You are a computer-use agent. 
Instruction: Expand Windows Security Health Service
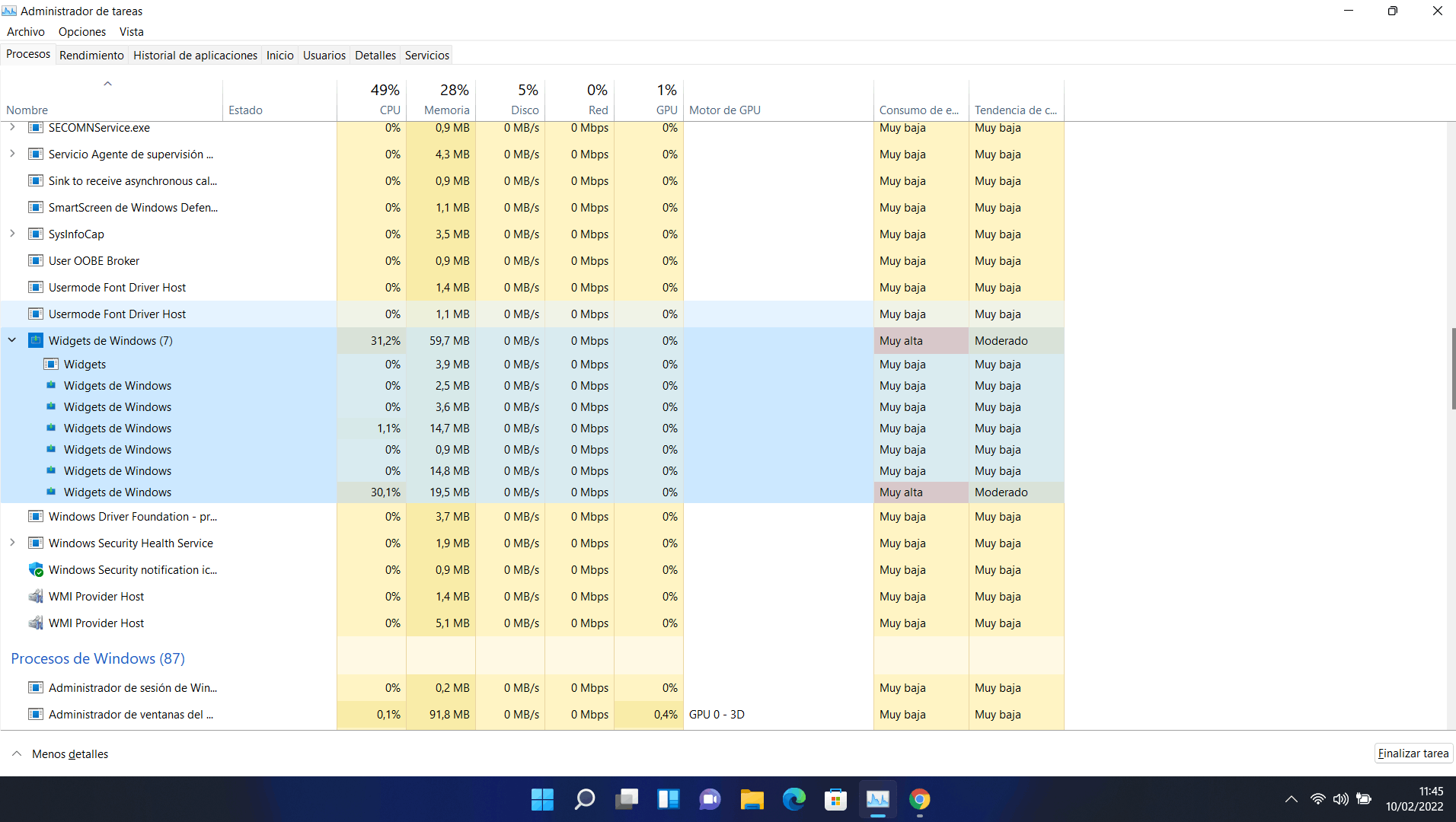[x=11, y=543]
